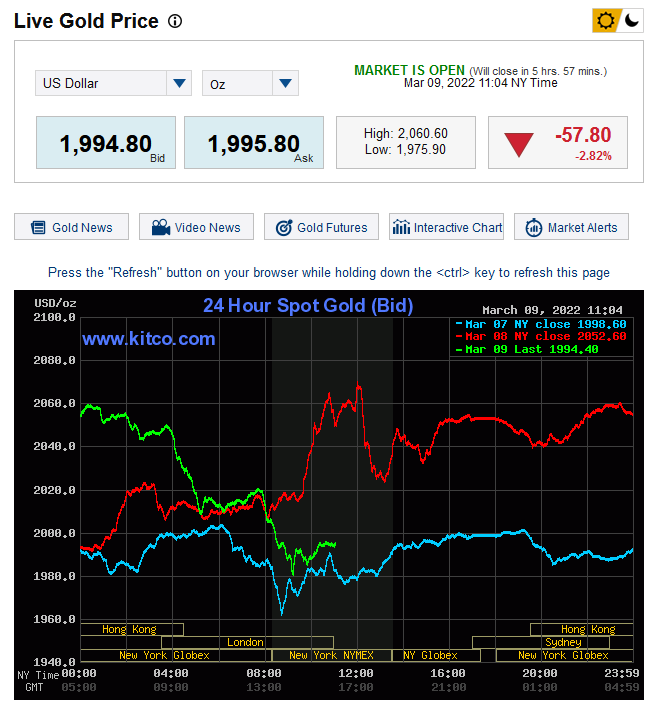Open Gold News button
Viewport: 651px width, 703px height.
(x=71, y=227)
